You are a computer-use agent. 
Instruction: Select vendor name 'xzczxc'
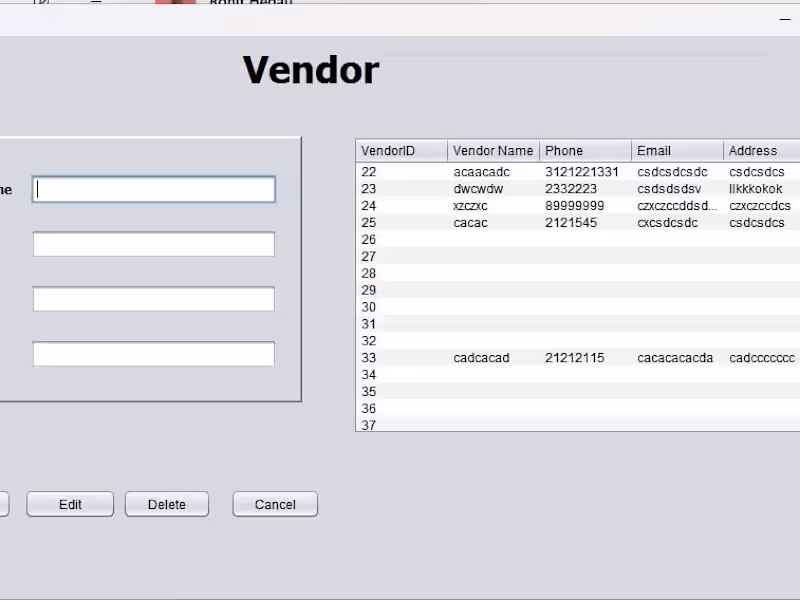(x=493, y=206)
